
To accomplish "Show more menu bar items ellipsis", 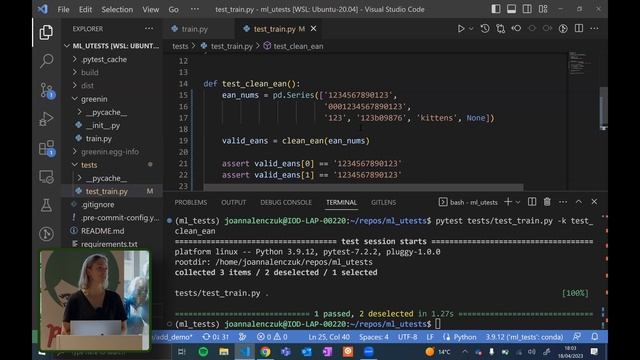I will pos(195,9).
